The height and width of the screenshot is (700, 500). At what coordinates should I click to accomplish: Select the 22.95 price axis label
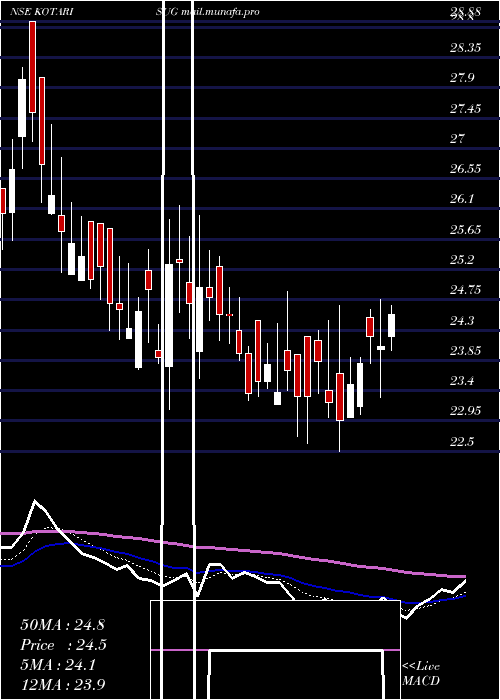click(465, 411)
